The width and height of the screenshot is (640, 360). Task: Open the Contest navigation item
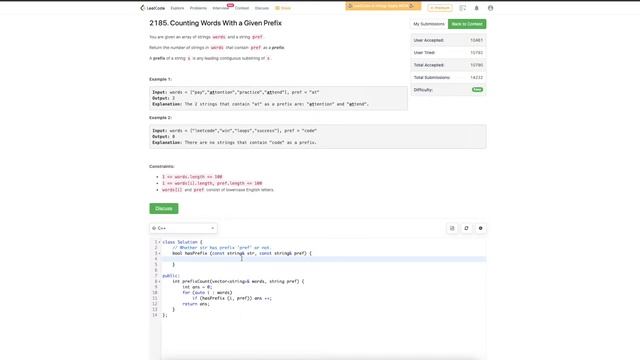(242, 8)
